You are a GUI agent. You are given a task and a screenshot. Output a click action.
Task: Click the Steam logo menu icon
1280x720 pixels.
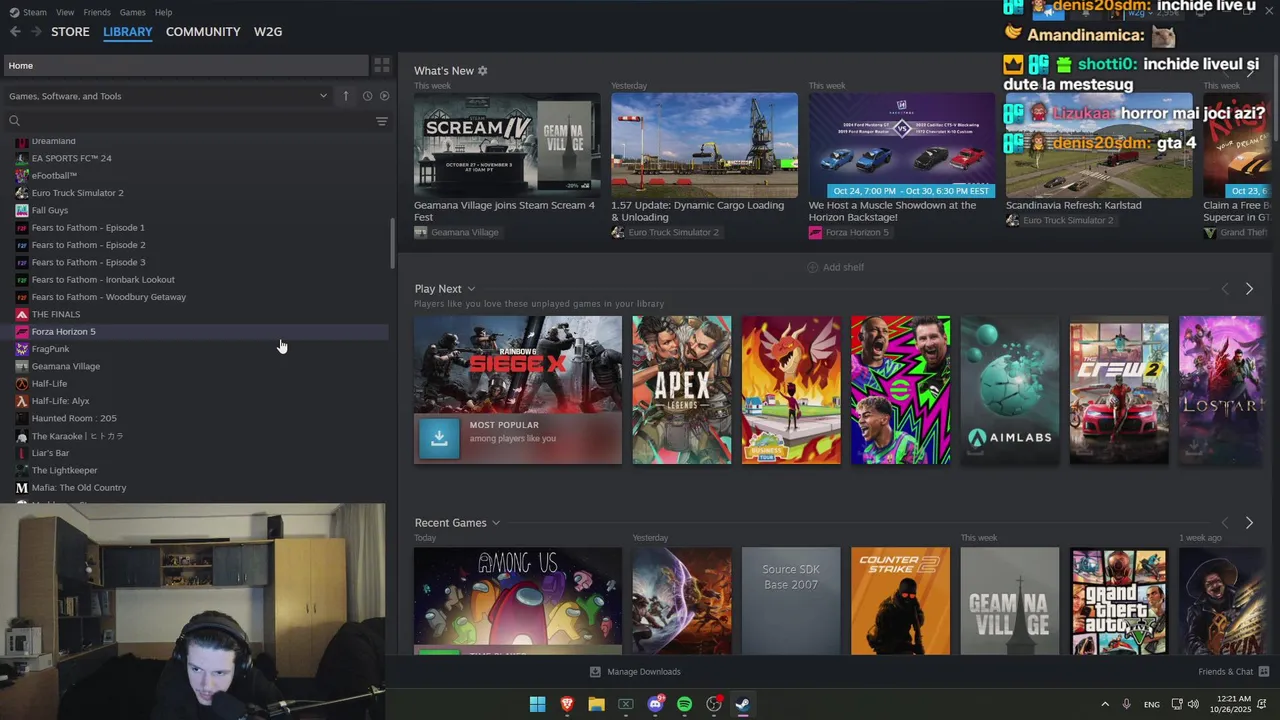coord(14,12)
